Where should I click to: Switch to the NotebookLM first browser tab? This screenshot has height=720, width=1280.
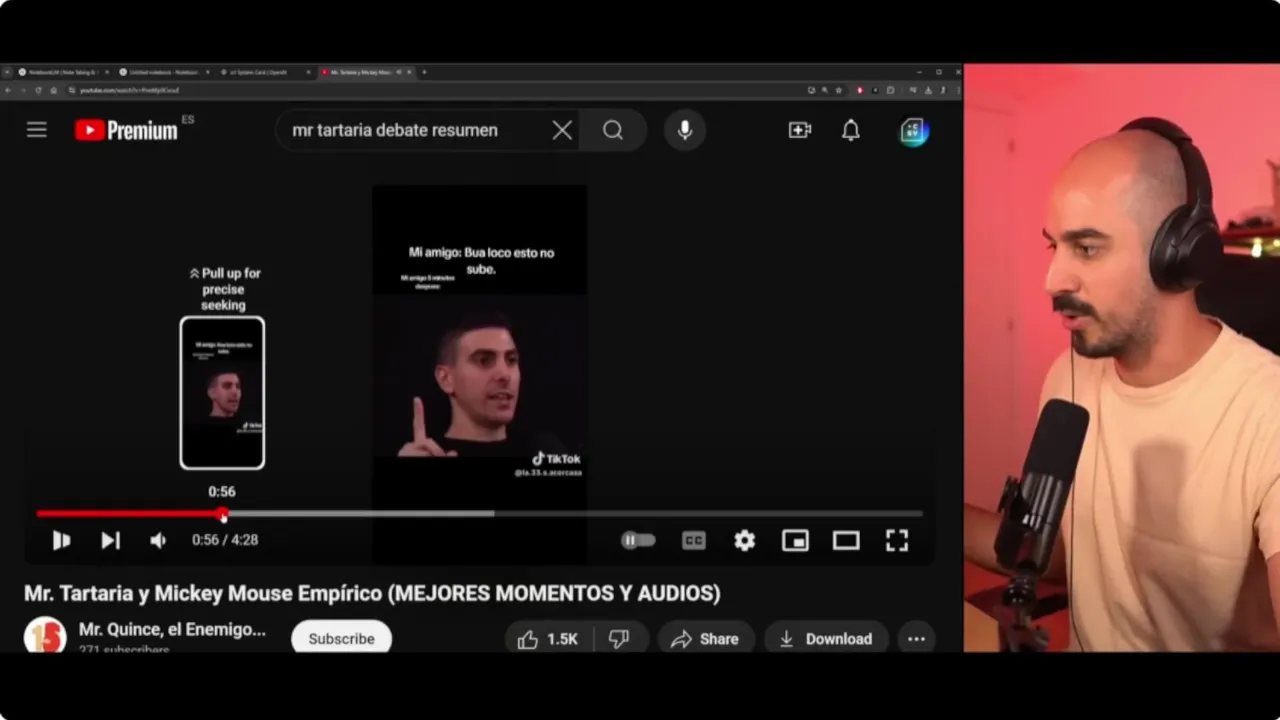coord(62,72)
